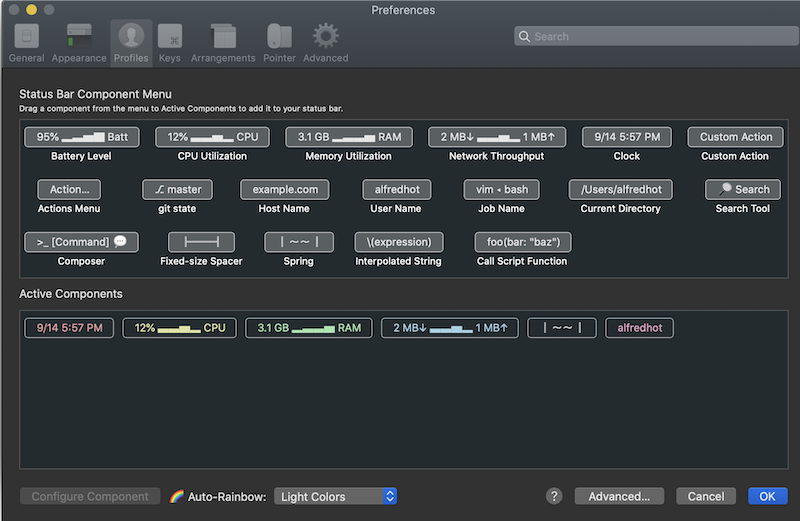This screenshot has width=800, height=521.
Task: Select the Current Directory component
Action: click(x=620, y=189)
